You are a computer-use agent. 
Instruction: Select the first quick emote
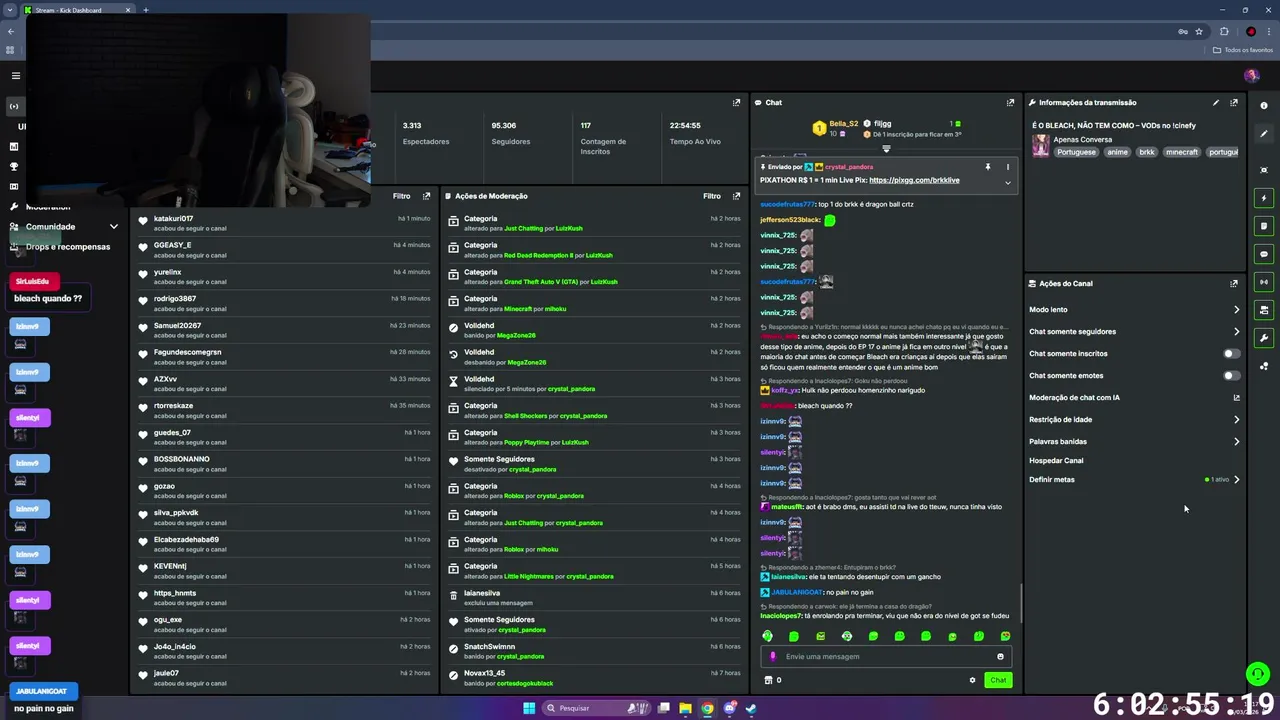(768, 636)
